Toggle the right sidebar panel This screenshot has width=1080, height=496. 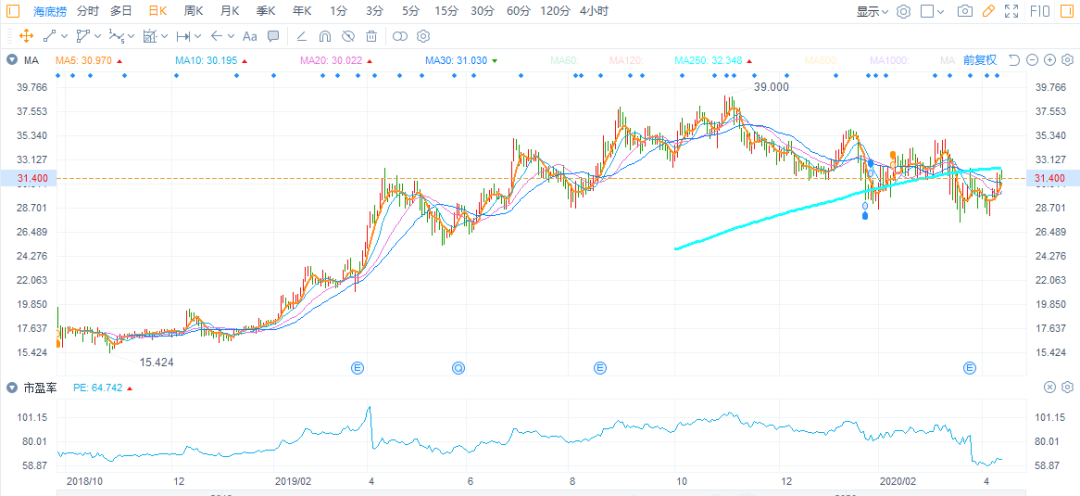click(1066, 11)
